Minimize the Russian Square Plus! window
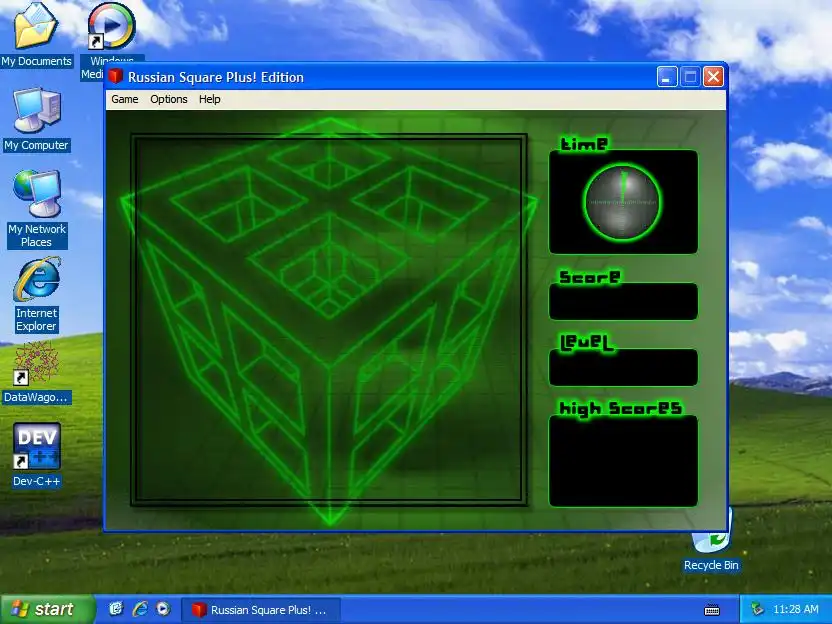Screen dimensions: 832x624 point(667,77)
